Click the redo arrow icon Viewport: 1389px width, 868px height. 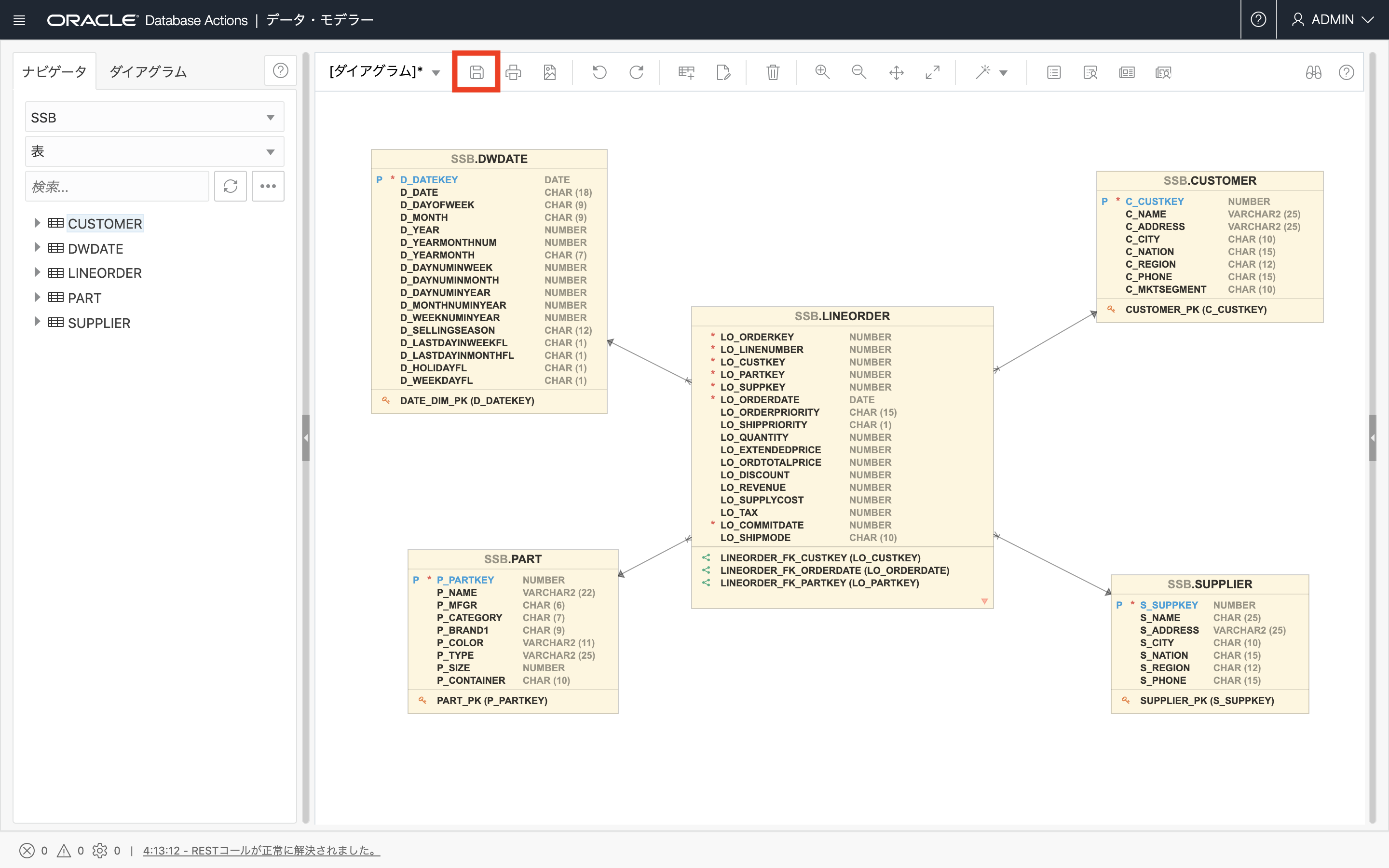point(636,72)
